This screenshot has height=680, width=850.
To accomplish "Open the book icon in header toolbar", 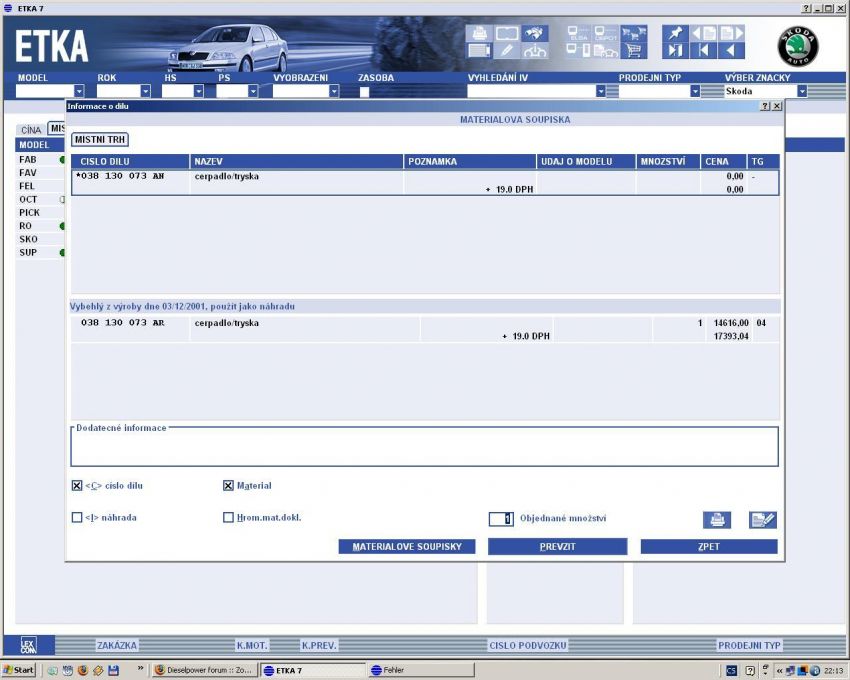I will 507,34.
